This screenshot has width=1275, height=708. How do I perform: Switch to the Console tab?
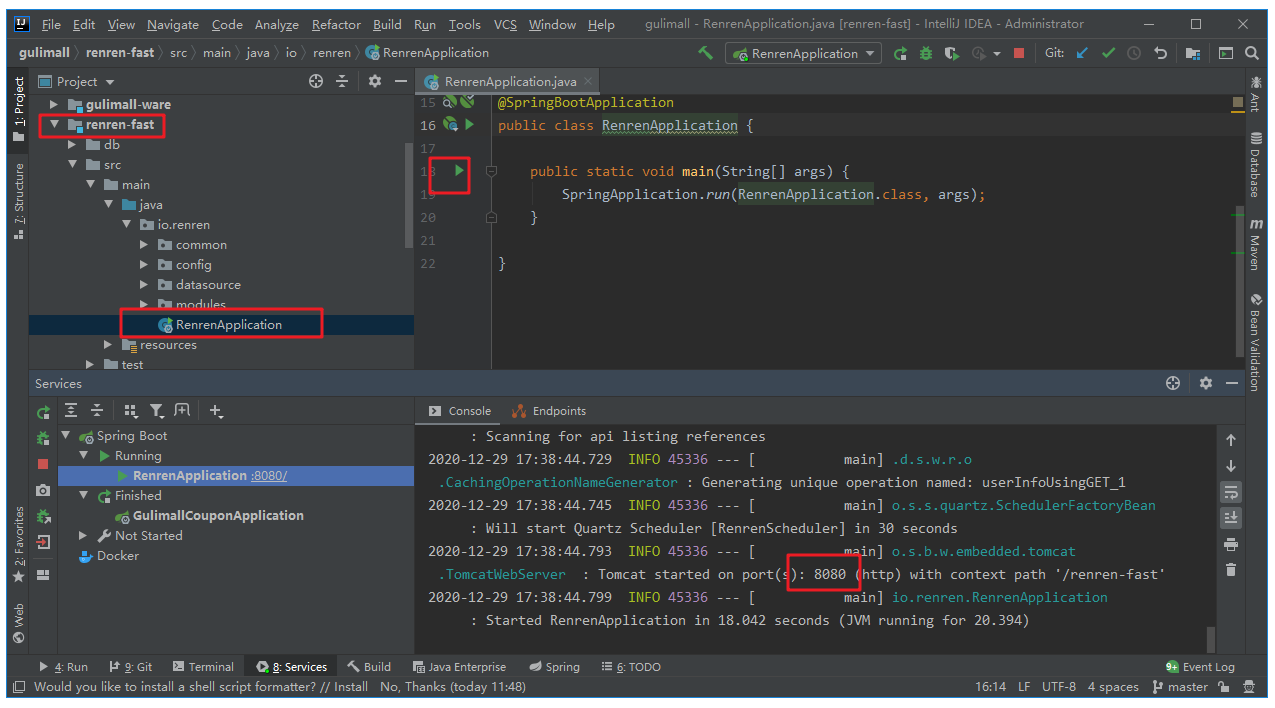tap(460, 411)
